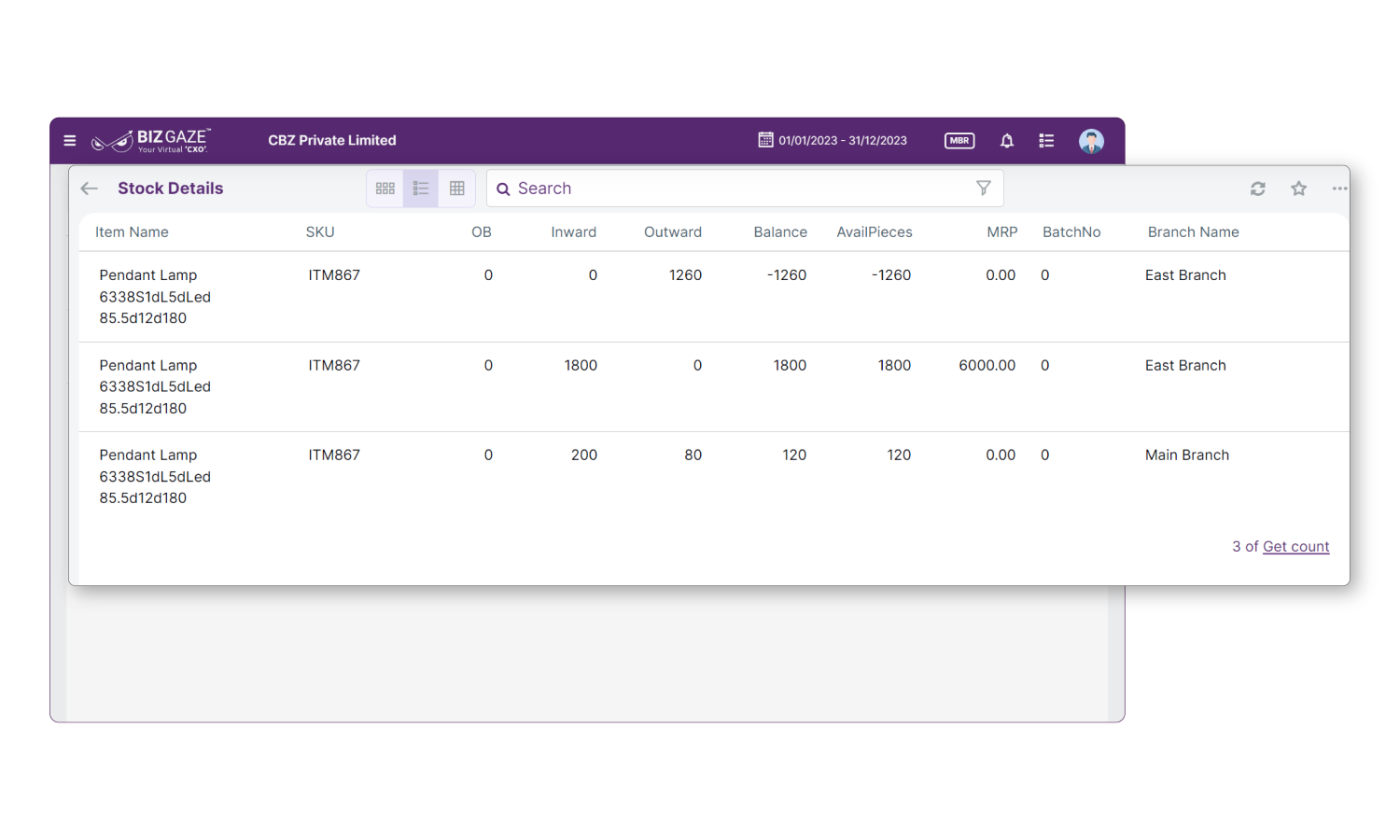
Task: Select the Pendant Lamp row with Inward 1800
Action: pos(714,387)
